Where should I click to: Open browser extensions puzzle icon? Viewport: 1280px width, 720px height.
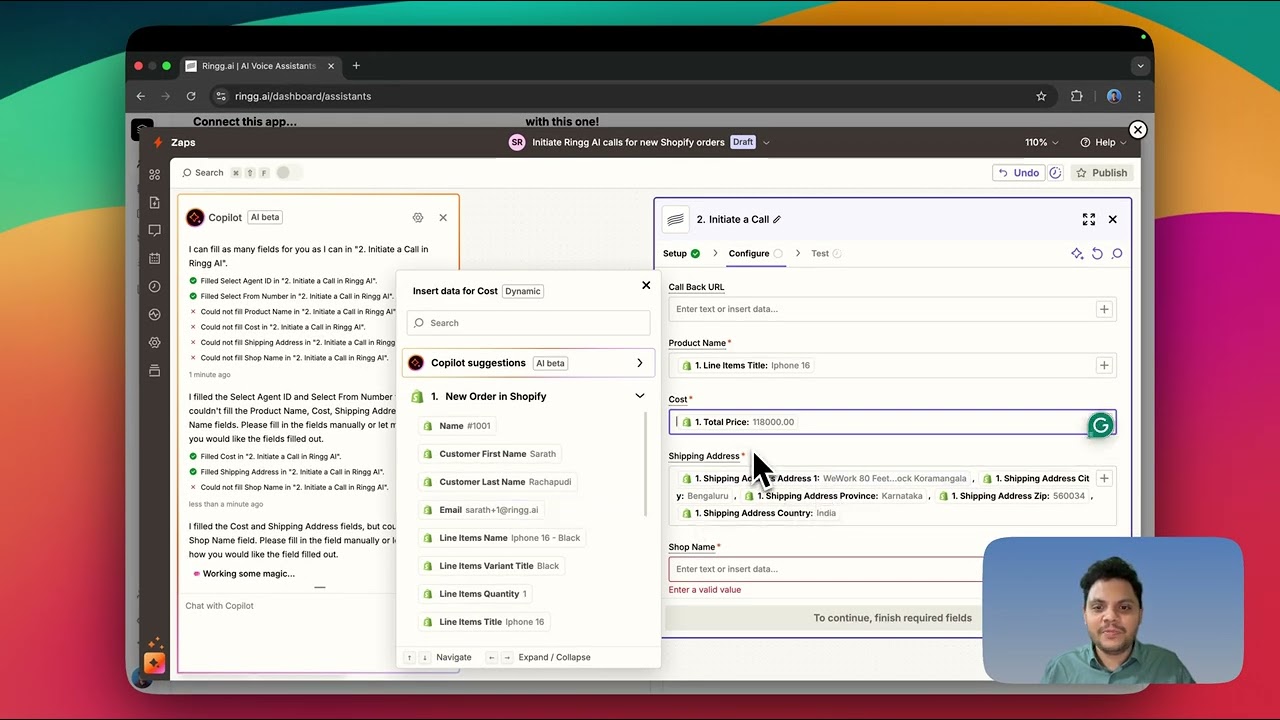(1077, 96)
